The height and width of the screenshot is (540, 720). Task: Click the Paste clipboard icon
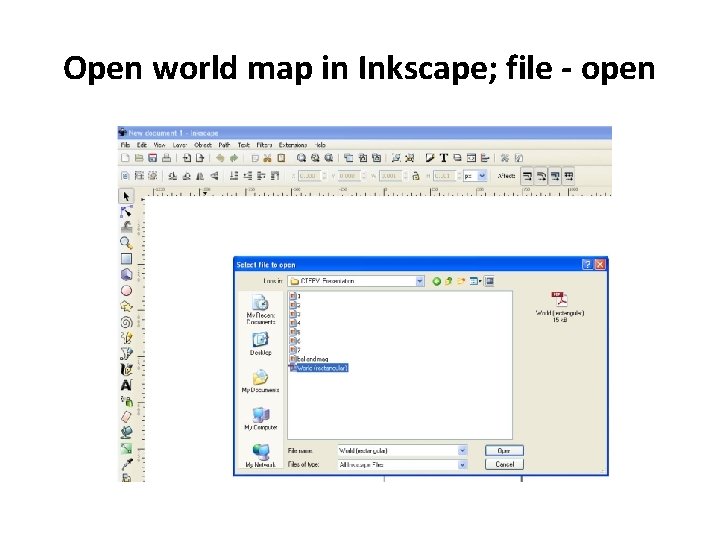click(281, 158)
